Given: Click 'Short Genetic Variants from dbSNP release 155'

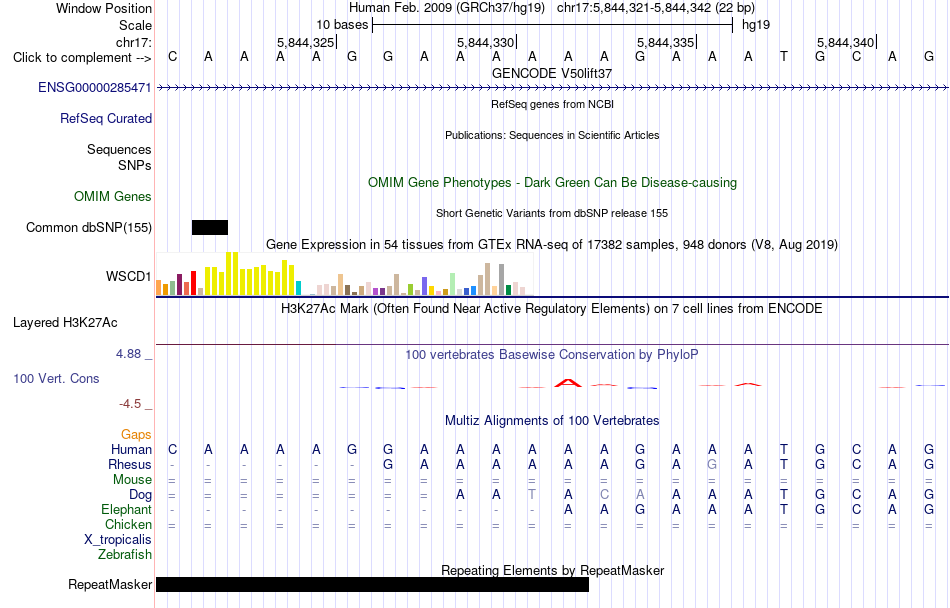Looking at the screenshot, I should coord(552,213).
